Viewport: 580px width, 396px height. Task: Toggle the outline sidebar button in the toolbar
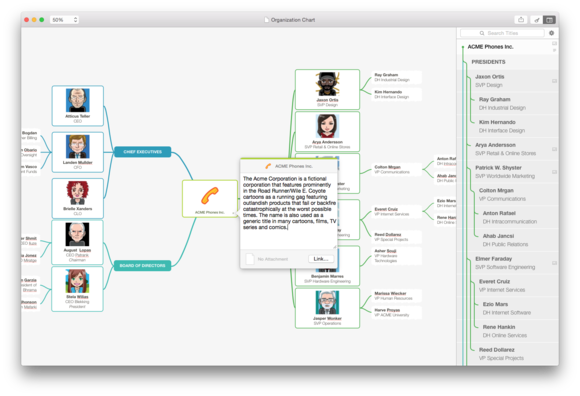(549, 20)
